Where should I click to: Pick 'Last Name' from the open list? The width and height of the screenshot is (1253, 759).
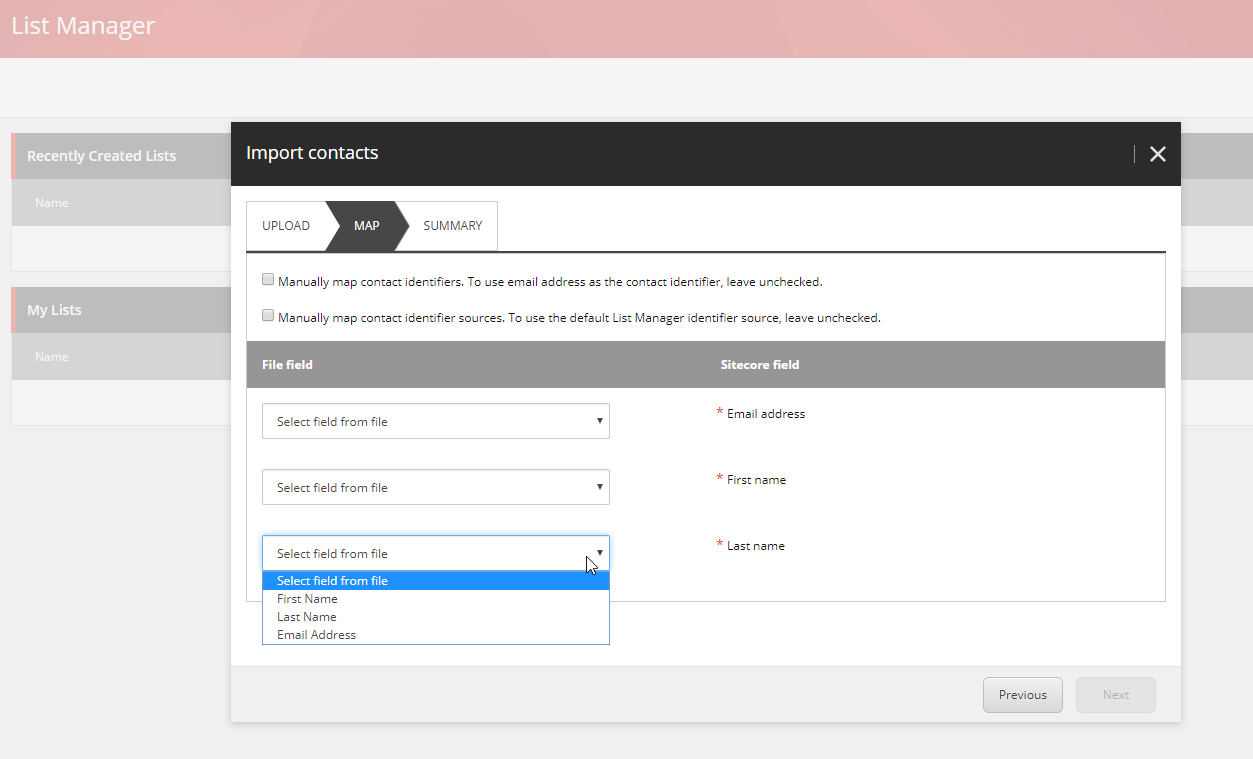[x=436, y=617]
